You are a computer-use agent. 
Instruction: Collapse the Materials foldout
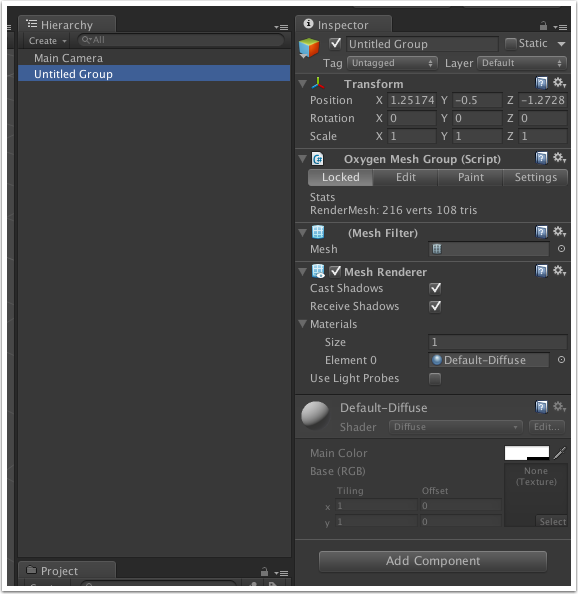click(x=302, y=324)
